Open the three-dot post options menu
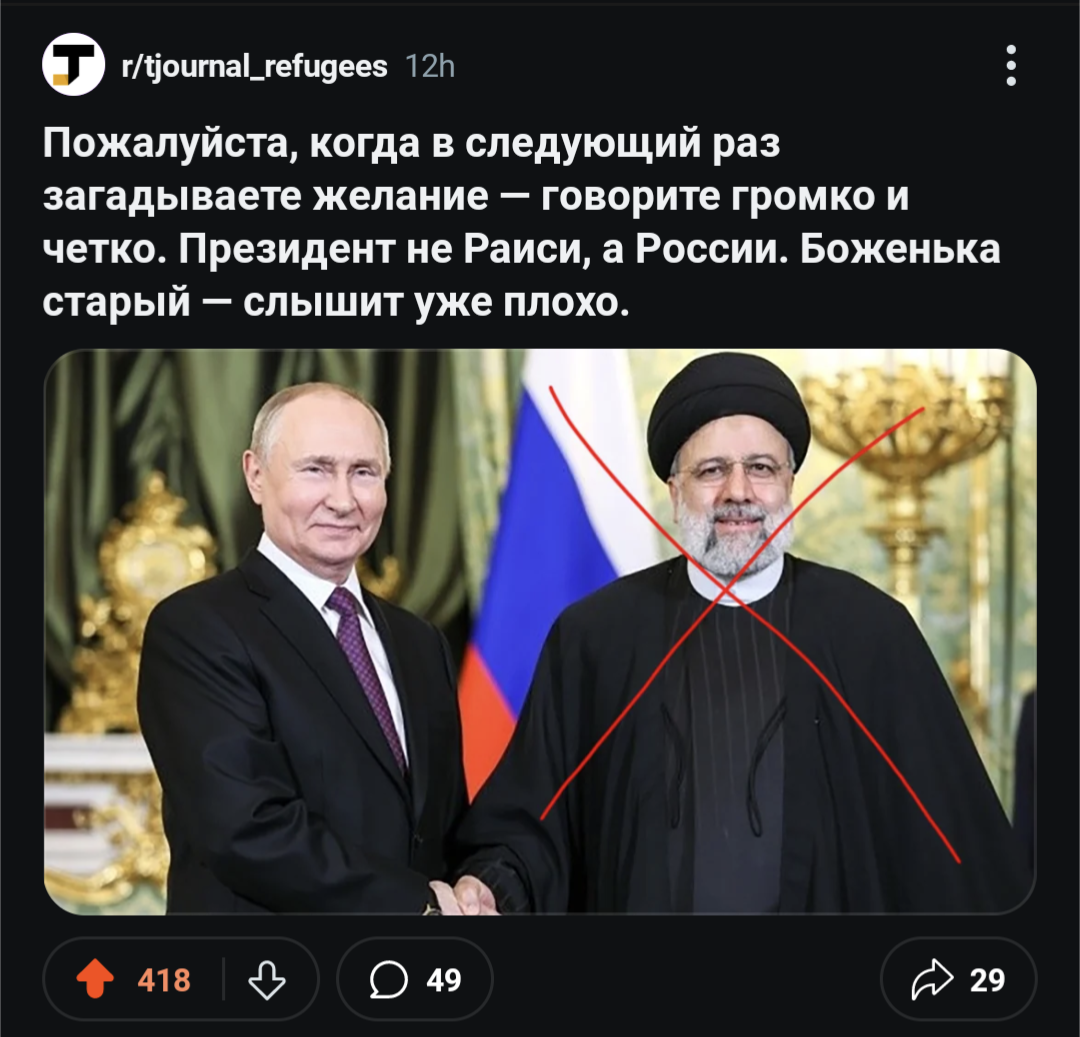 (1010, 65)
